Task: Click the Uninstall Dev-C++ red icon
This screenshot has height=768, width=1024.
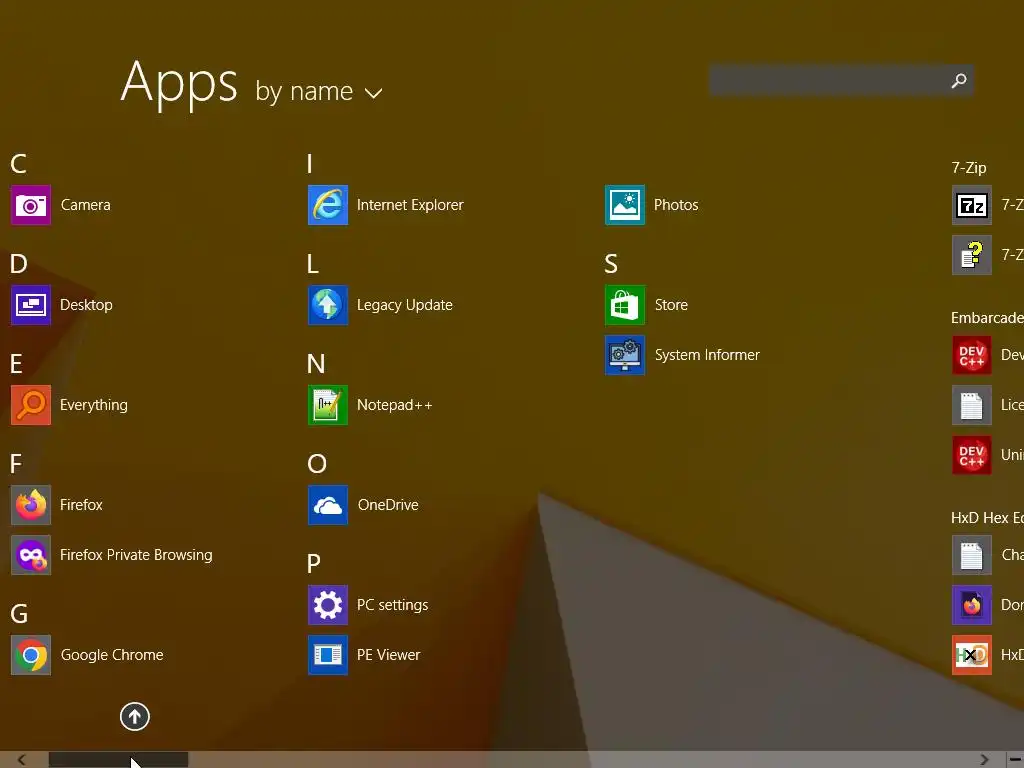Action: point(972,455)
